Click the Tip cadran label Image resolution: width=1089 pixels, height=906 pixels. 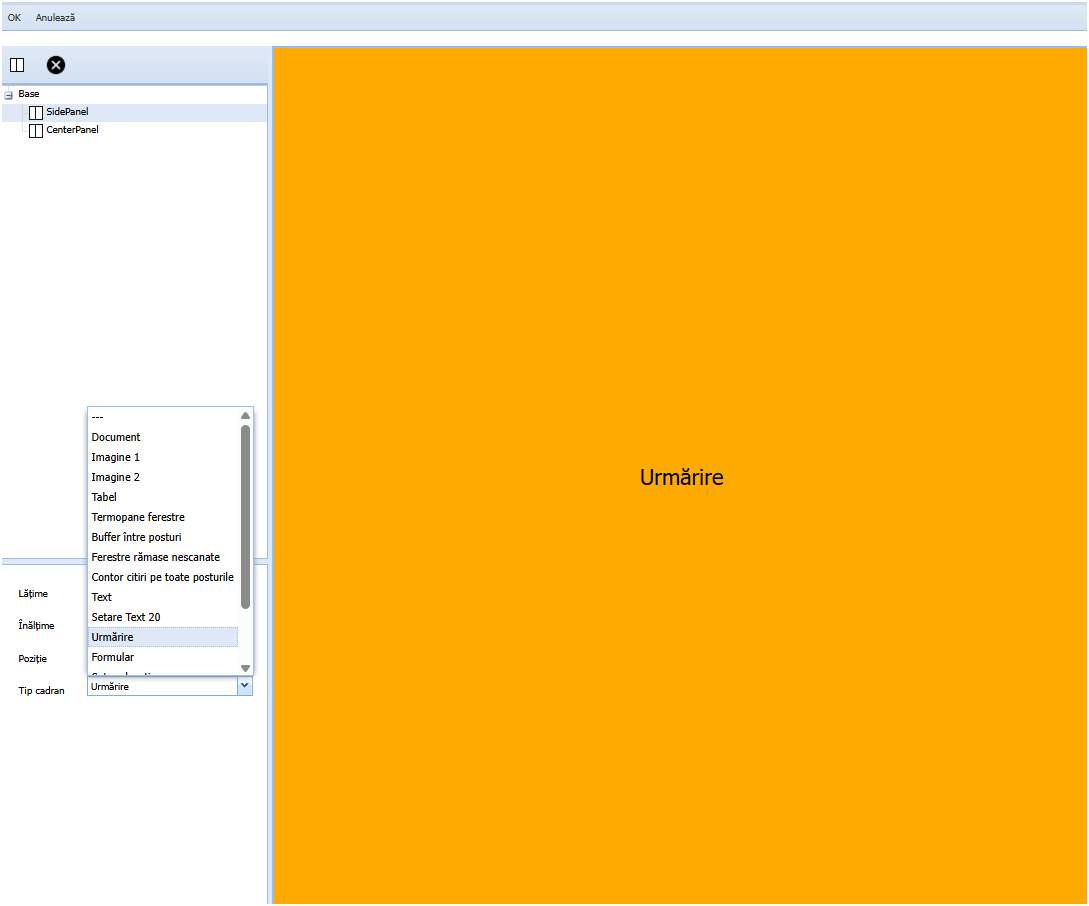pyautogui.click(x=42, y=691)
